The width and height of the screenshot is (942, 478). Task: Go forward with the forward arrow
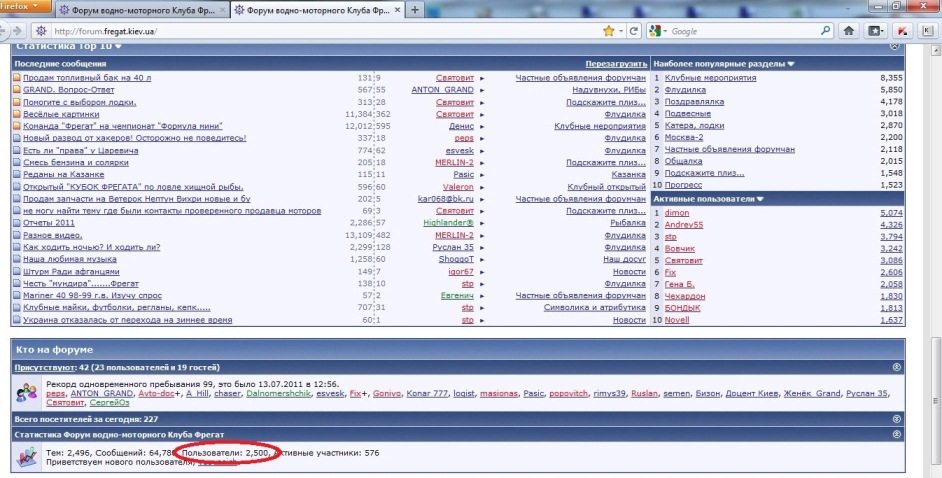[17, 31]
